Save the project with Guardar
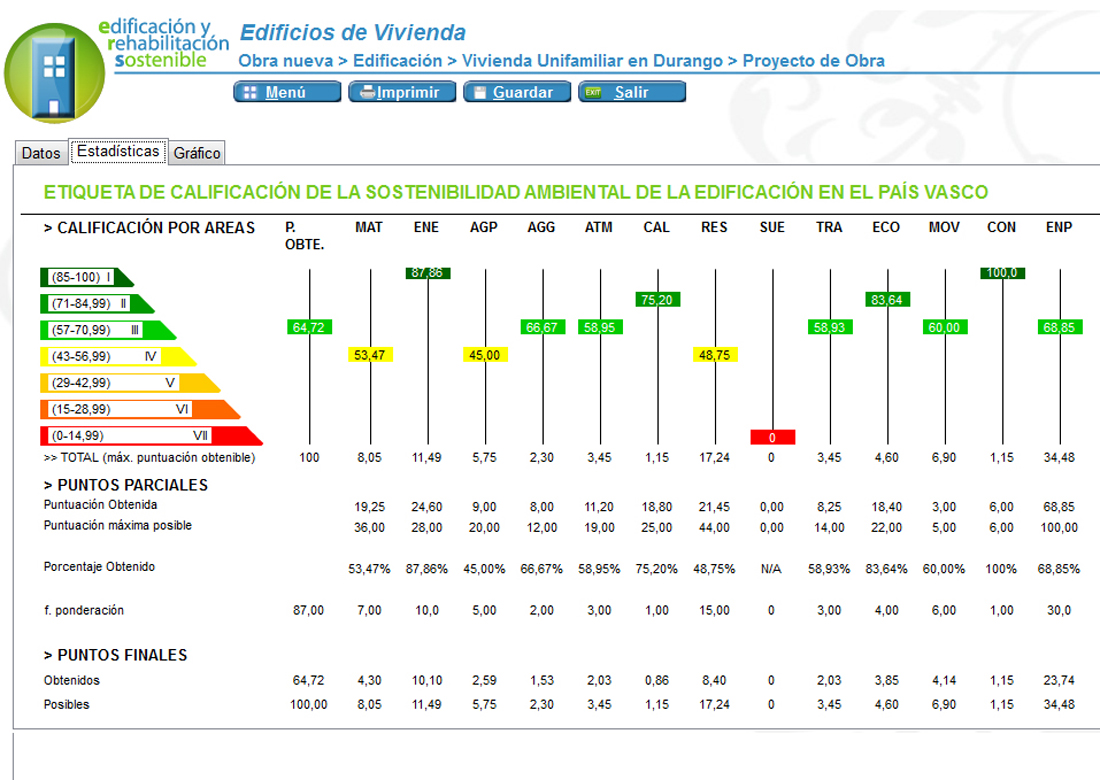The height and width of the screenshot is (780, 1100). [x=517, y=92]
